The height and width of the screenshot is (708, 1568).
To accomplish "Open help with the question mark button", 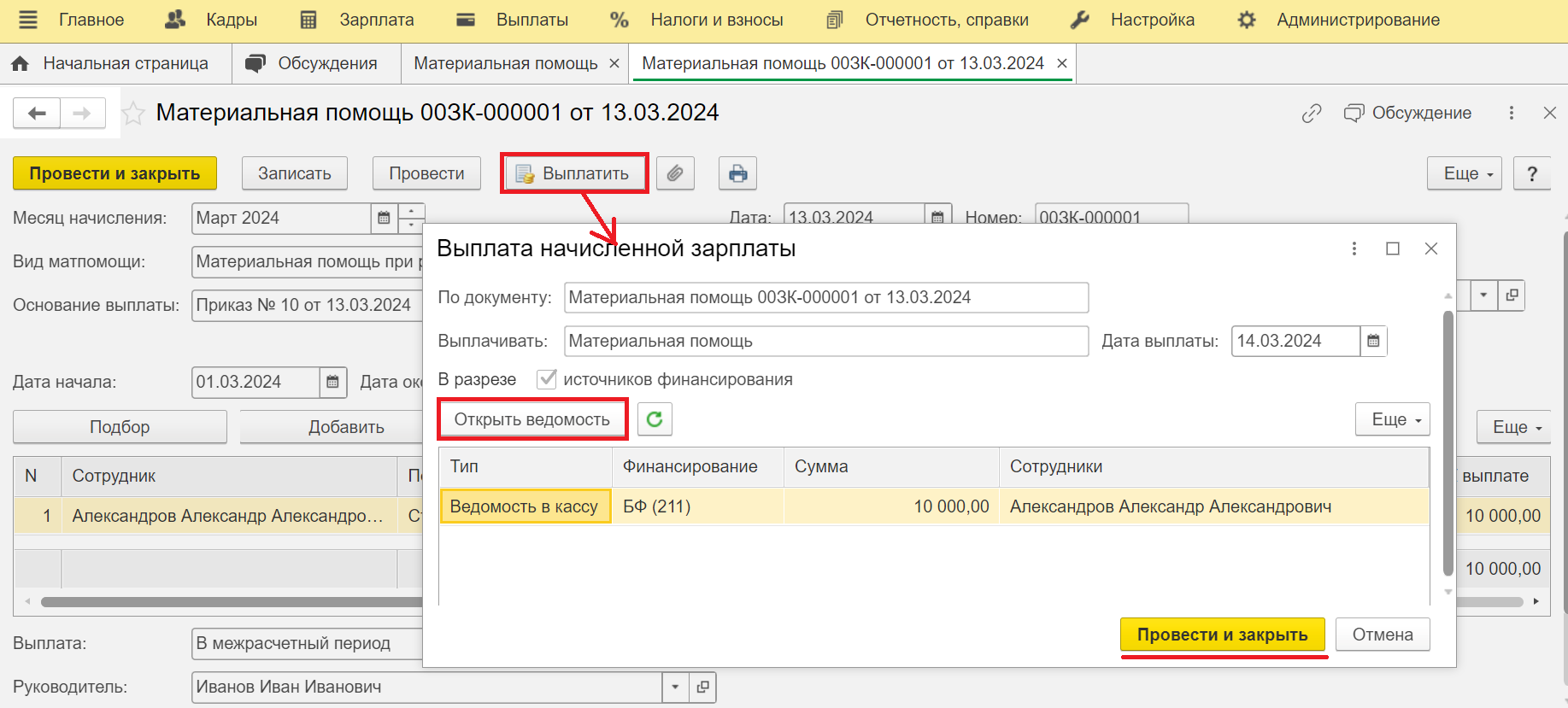I will [x=1532, y=173].
